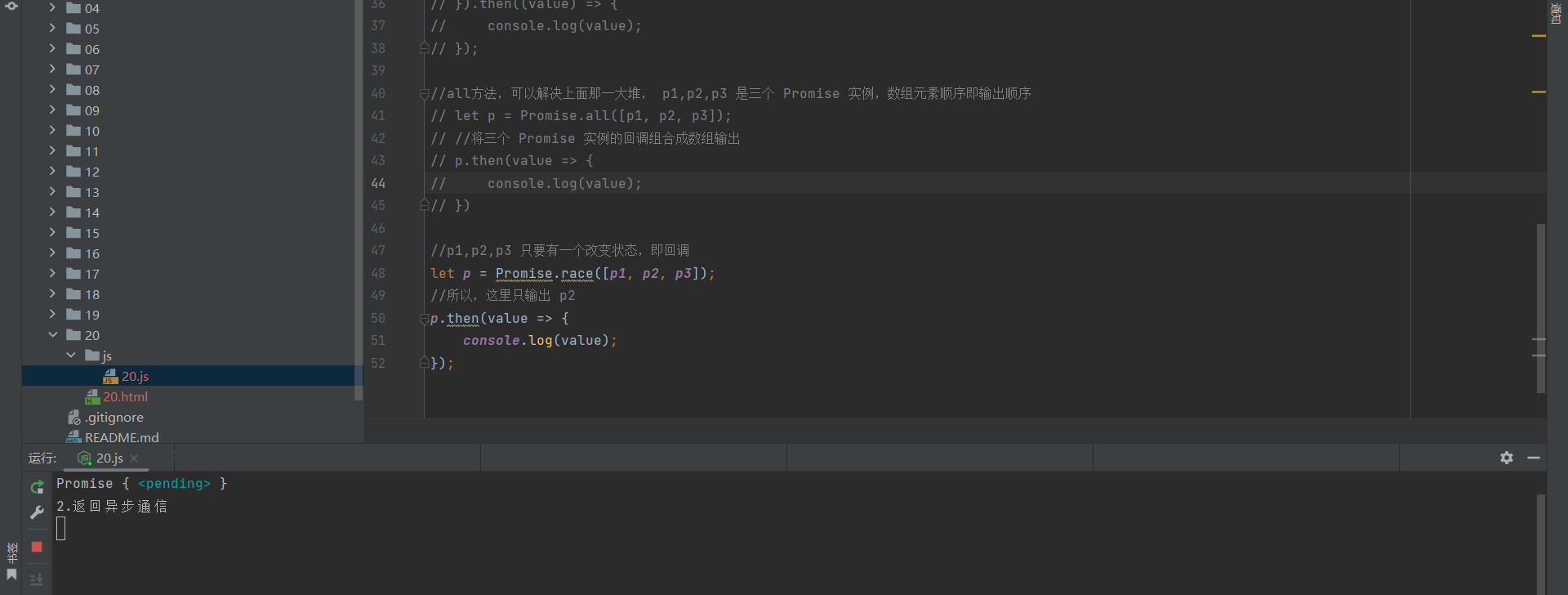Click top yellow warning stripe mark
The width and height of the screenshot is (1568, 595).
coord(1539,36)
